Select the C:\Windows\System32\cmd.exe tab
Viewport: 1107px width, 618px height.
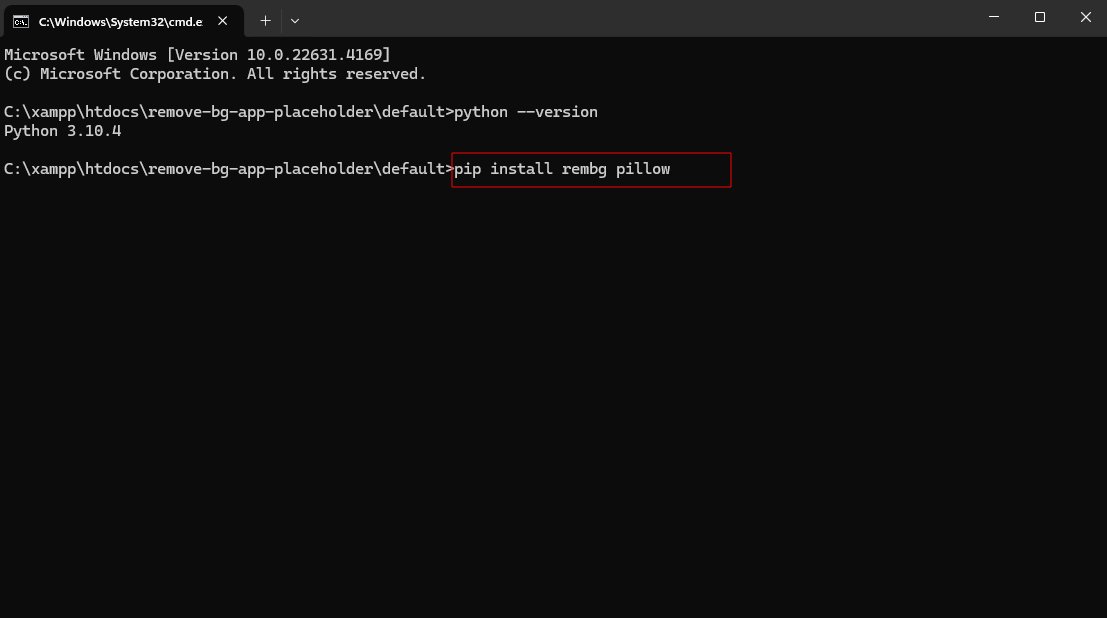[120, 21]
